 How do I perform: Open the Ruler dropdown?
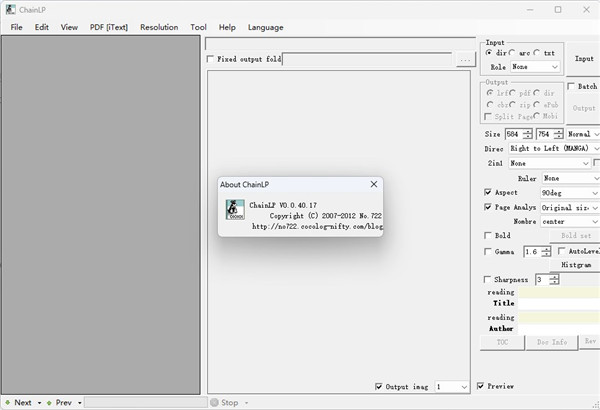[x=571, y=178]
